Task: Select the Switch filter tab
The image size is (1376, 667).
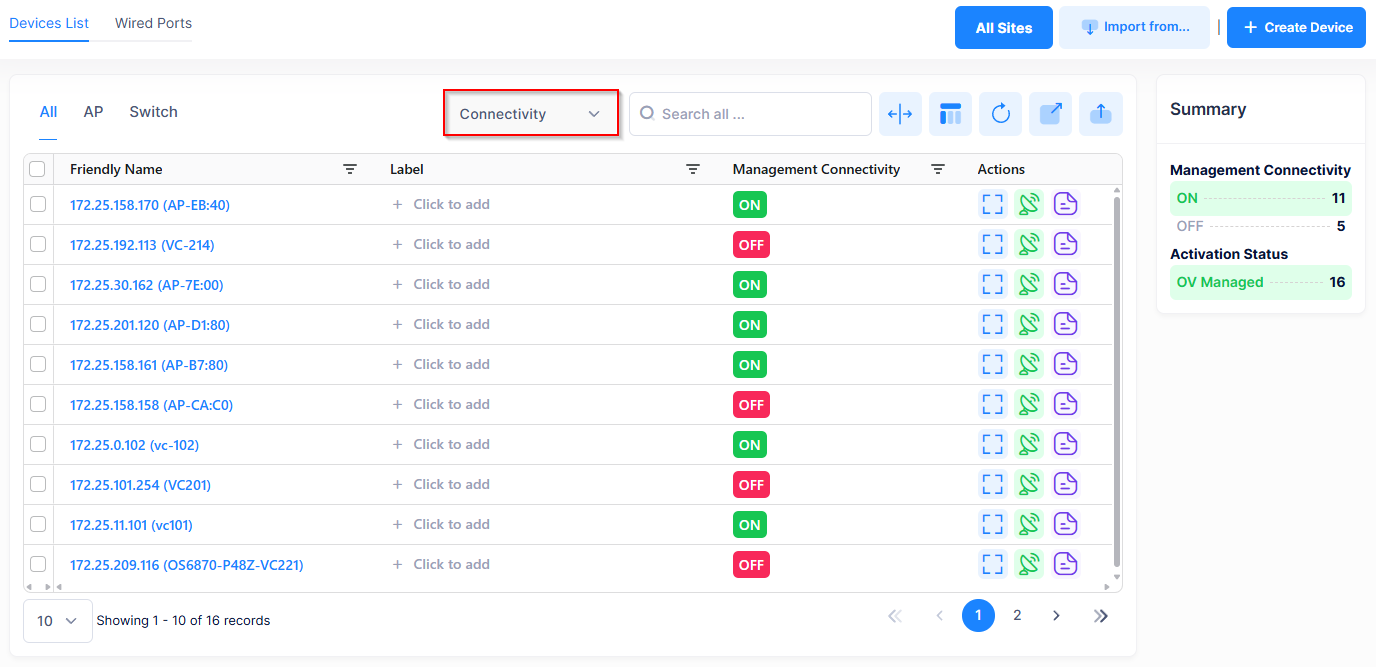Action: tap(153, 112)
